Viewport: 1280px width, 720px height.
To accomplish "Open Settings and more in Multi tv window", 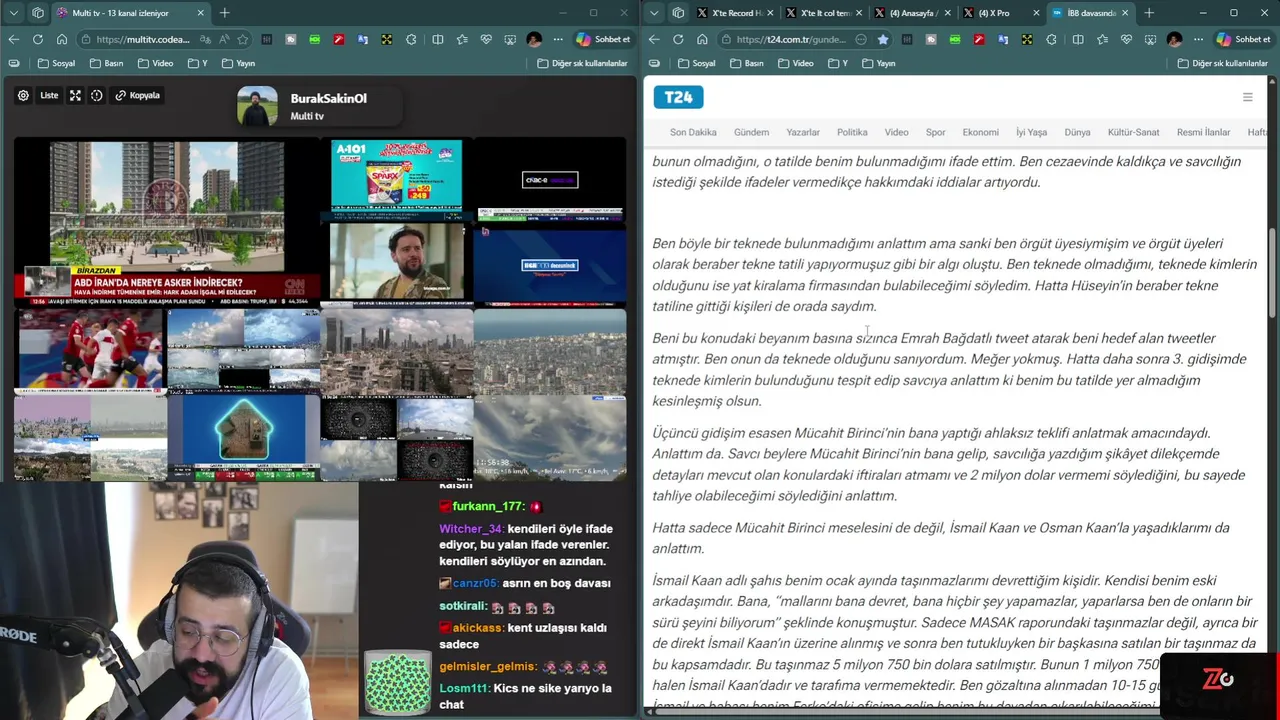I will point(558,39).
